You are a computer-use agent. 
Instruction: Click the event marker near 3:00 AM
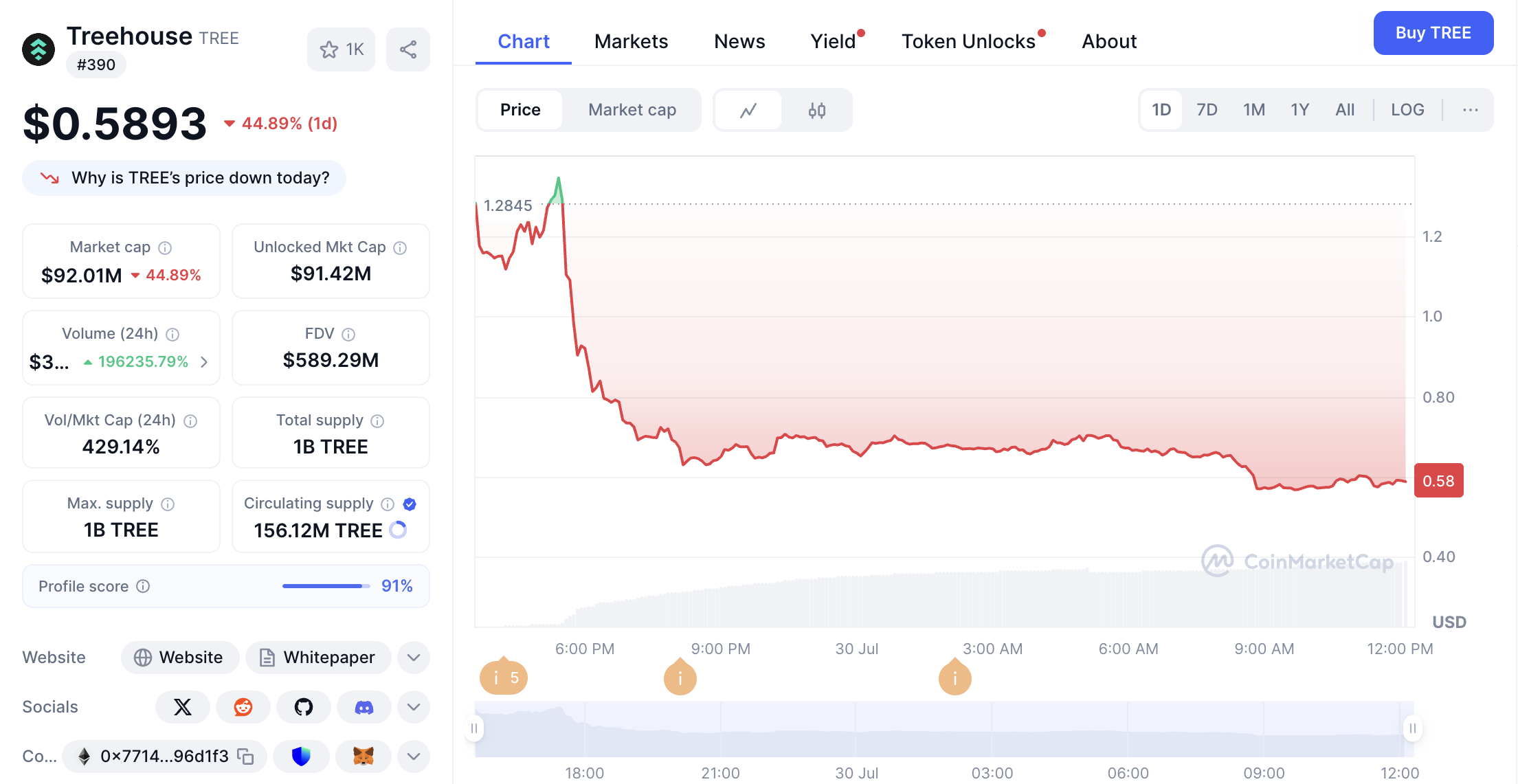click(x=955, y=677)
